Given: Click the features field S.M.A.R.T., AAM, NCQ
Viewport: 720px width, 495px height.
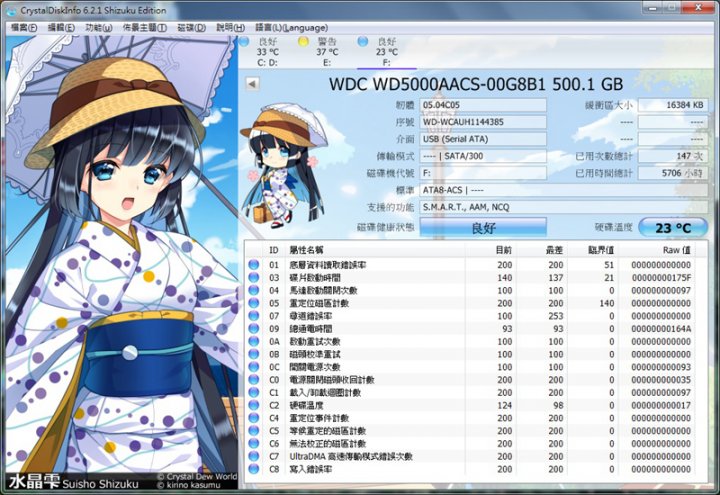Looking at the screenshot, I should (563, 207).
